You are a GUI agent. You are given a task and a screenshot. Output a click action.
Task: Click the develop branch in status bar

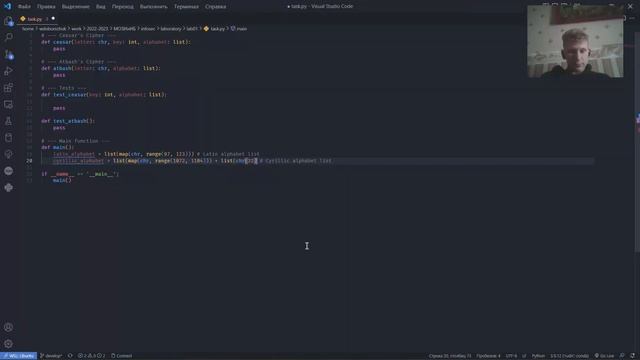point(51,356)
